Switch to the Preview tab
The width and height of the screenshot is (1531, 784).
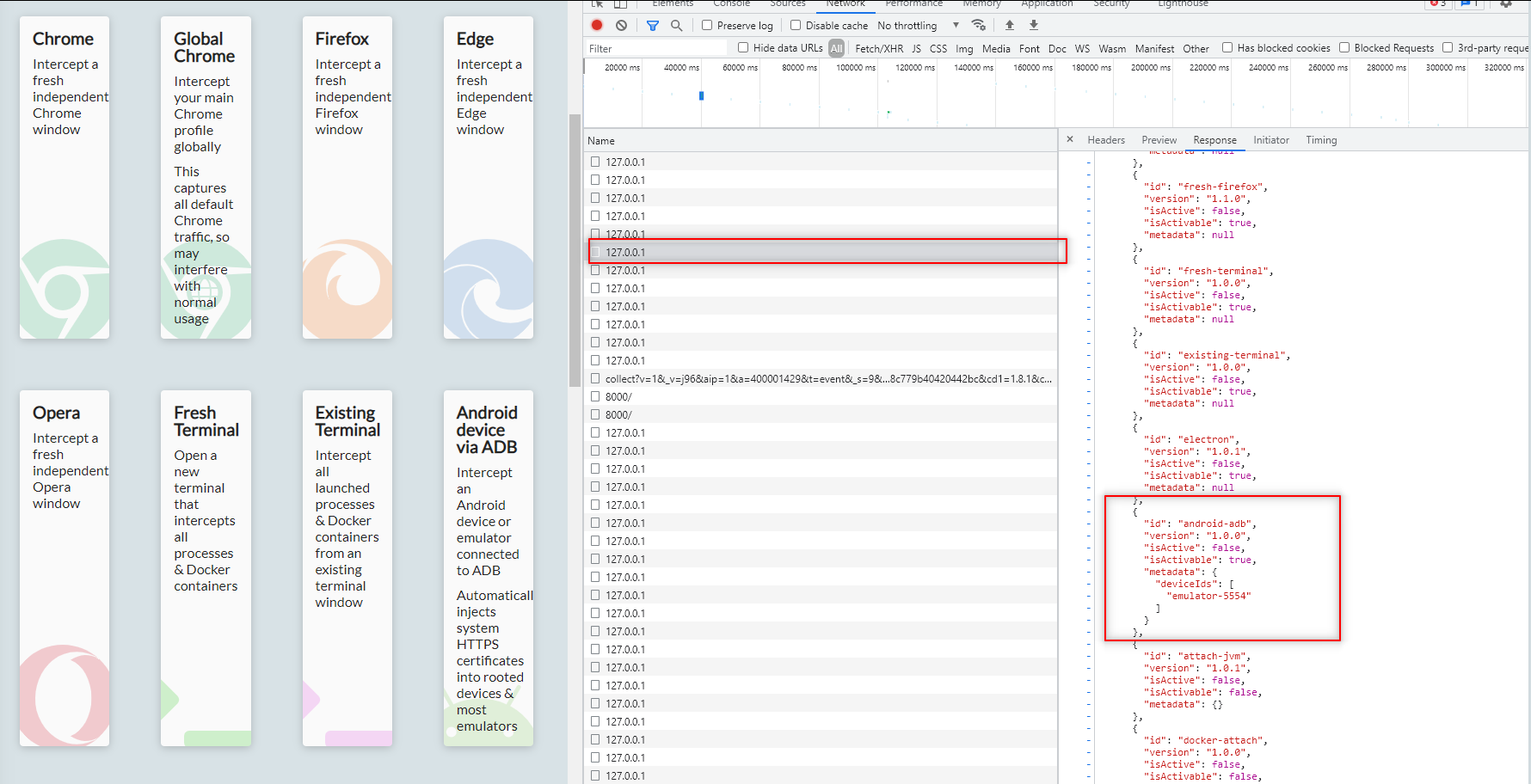point(1159,139)
